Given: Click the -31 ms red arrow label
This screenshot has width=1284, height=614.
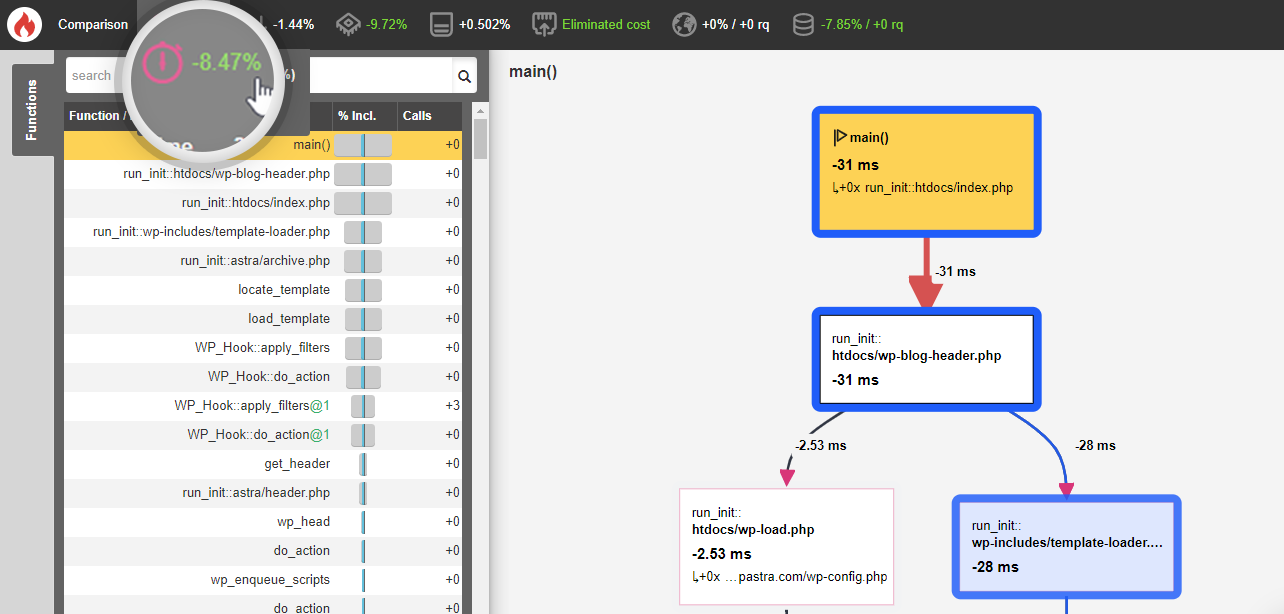Looking at the screenshot, I should click(x=955, y=271).
